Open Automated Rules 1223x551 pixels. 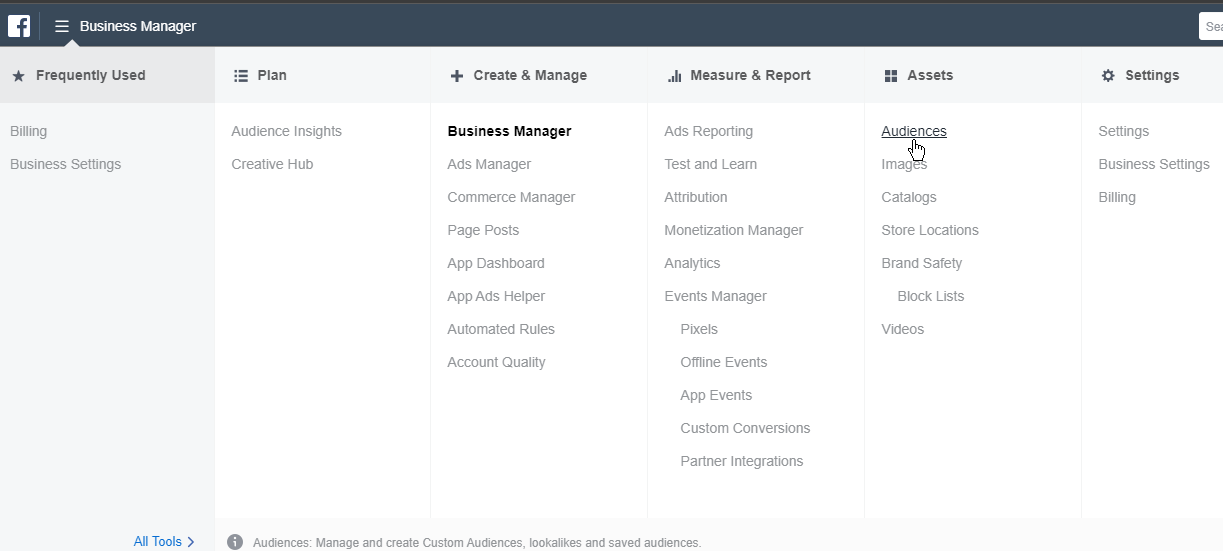(x=501, y=329)
